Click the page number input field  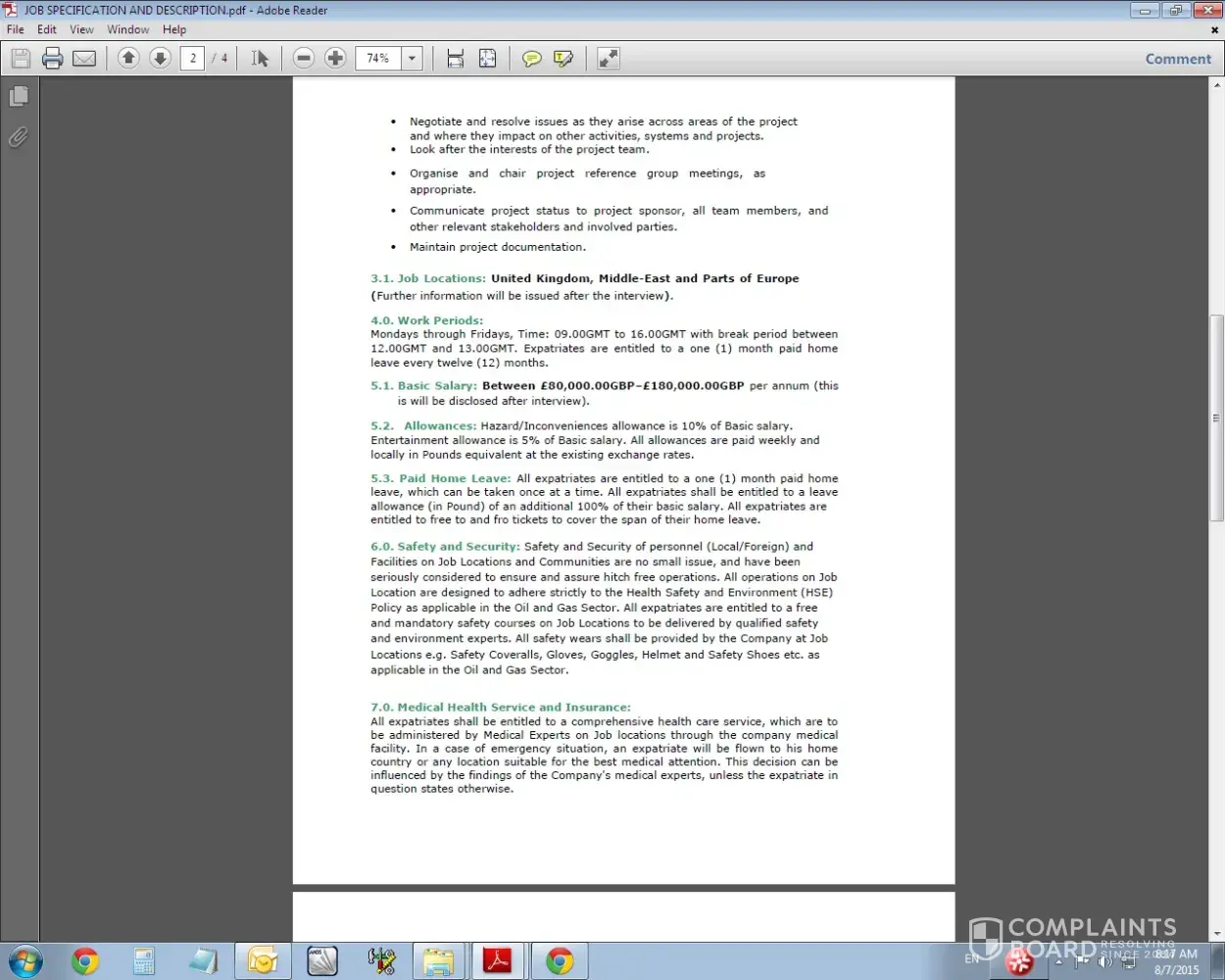click(193, 59)
